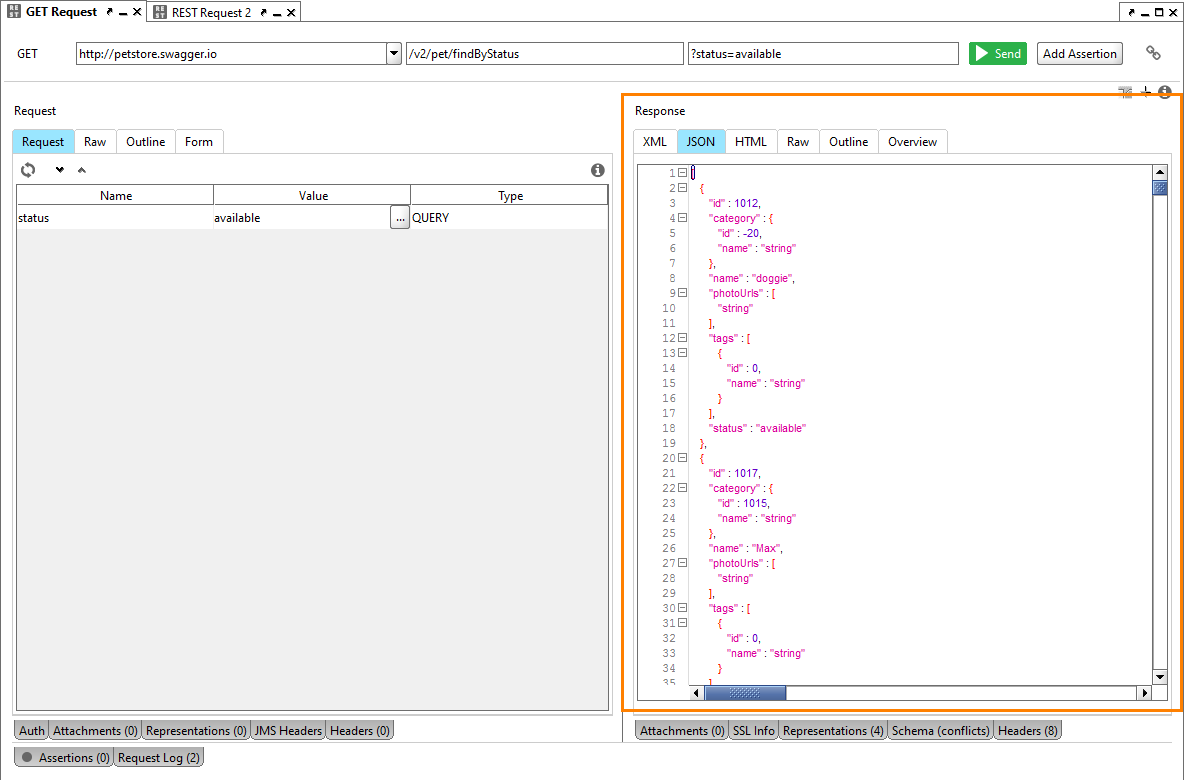Collapse the tags fold at line 12
This screenshot has width=1186, height=780.
(682, 338)
